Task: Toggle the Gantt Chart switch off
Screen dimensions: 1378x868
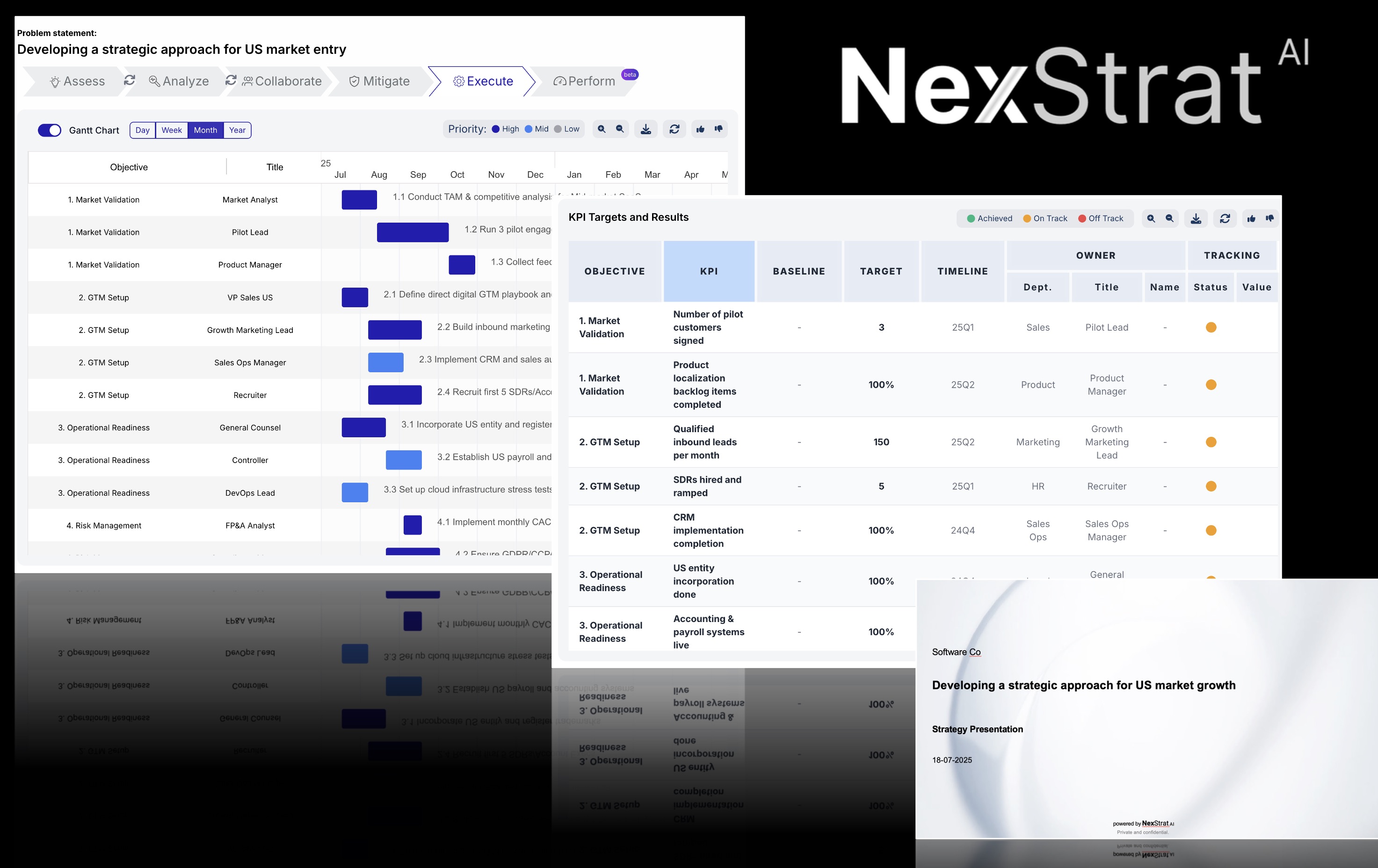Action: coord(49,130)
